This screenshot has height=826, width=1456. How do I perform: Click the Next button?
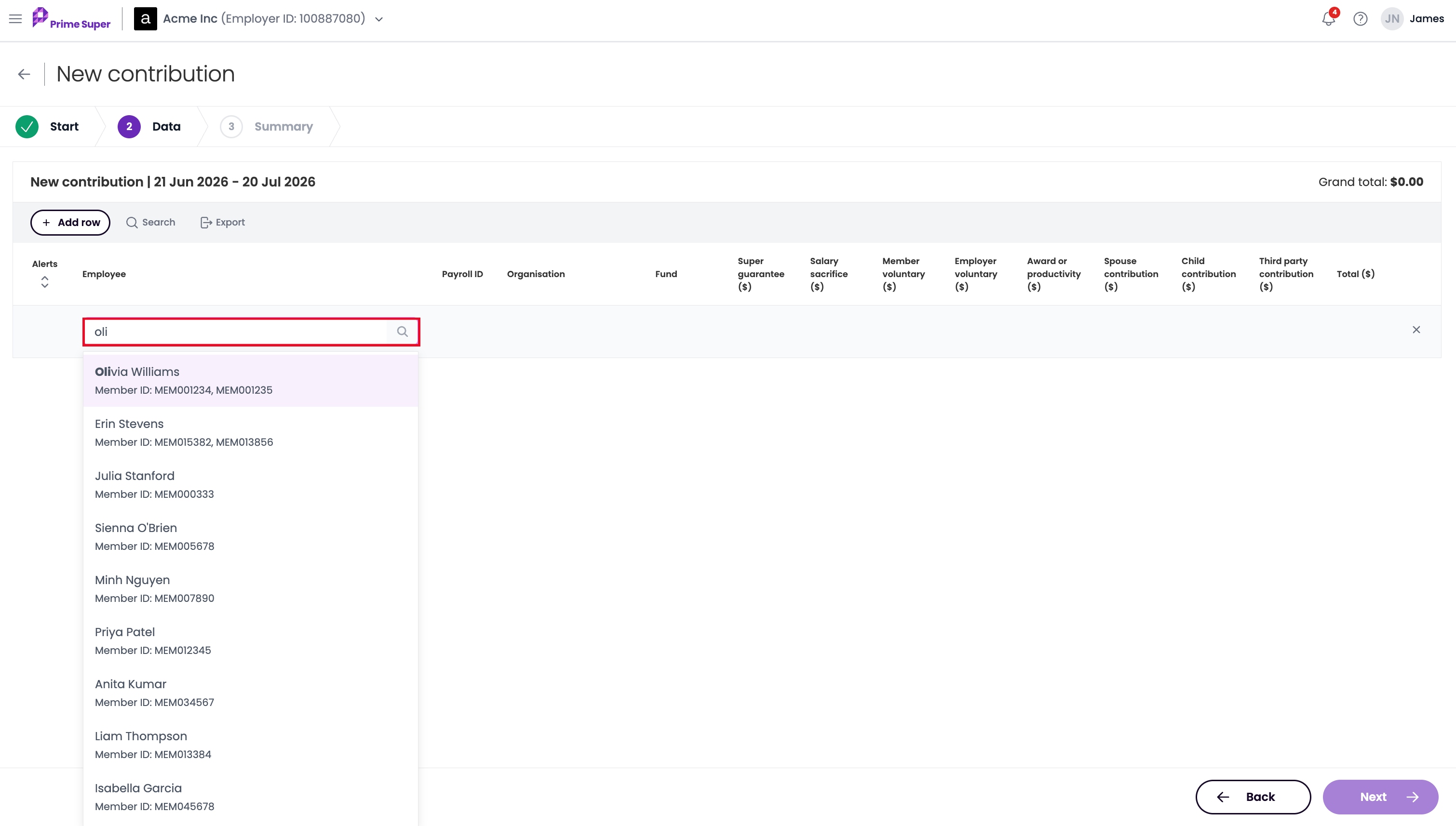[1380, 797]
